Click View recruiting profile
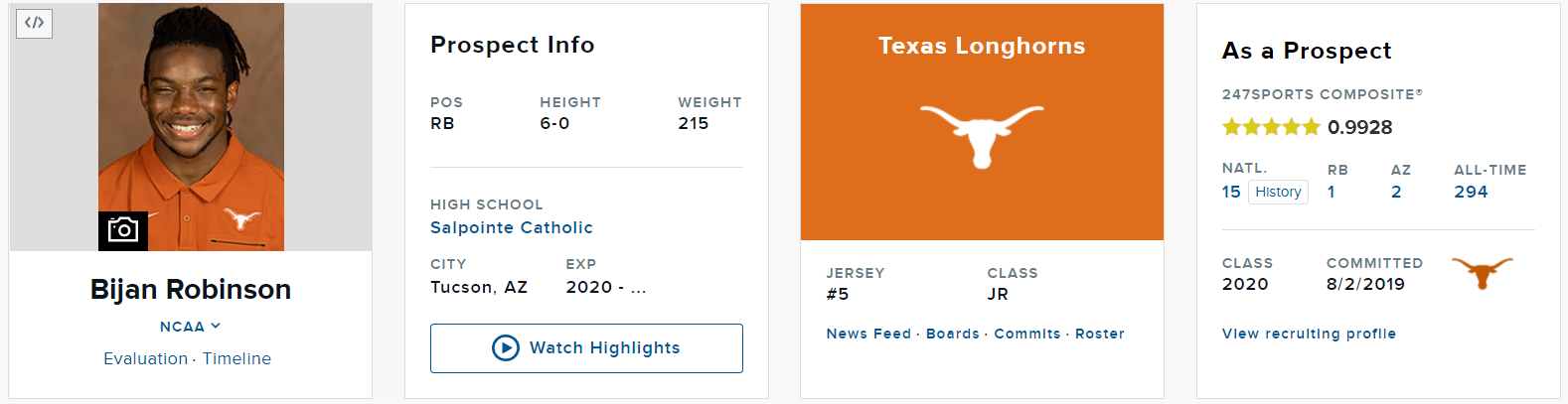Screen dimensions: 1568x404 pyautogui.click(x=1309, y=334)
